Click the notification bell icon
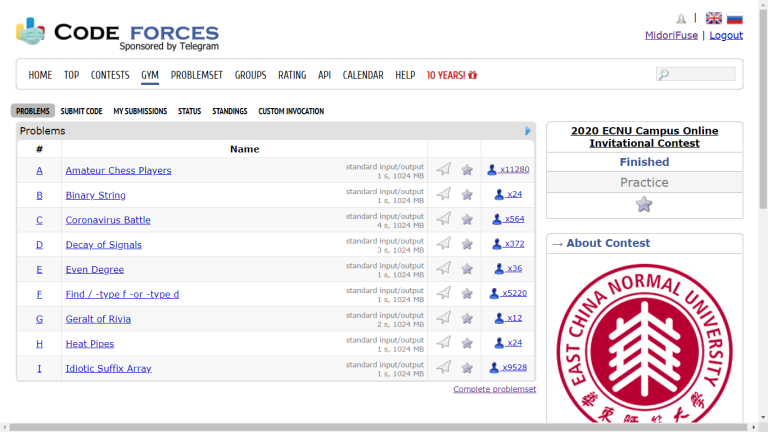The width and height of the screenshot is (768, 432). (x=681, y=18)
